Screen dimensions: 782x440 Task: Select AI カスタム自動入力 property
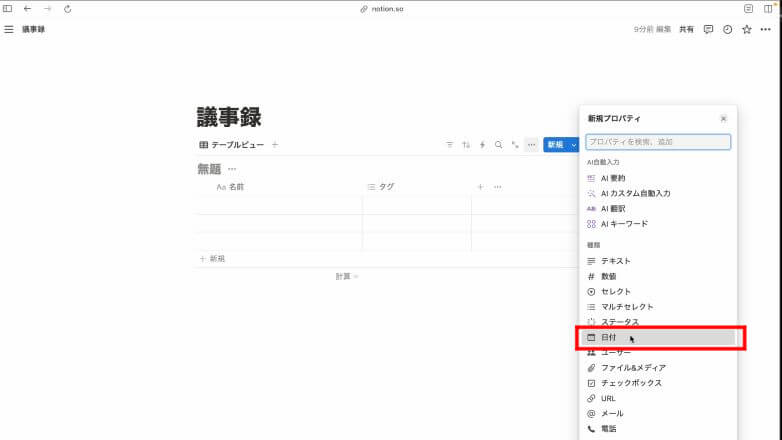pos(658,193)
